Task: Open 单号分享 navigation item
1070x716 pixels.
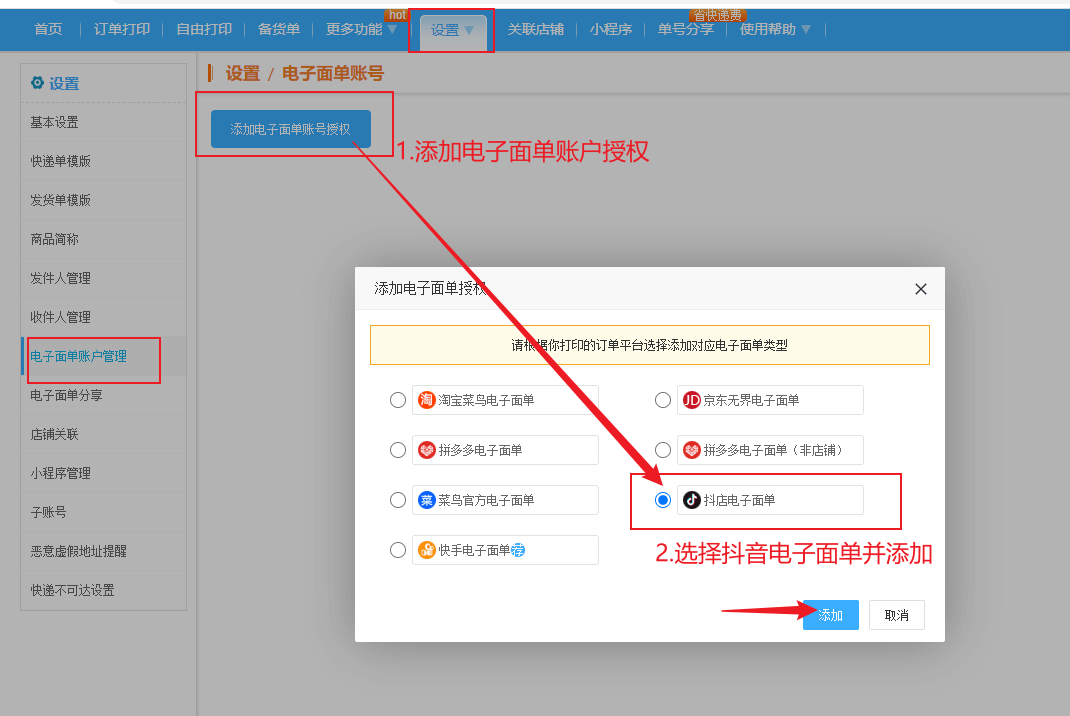Action: click(686, 29)
